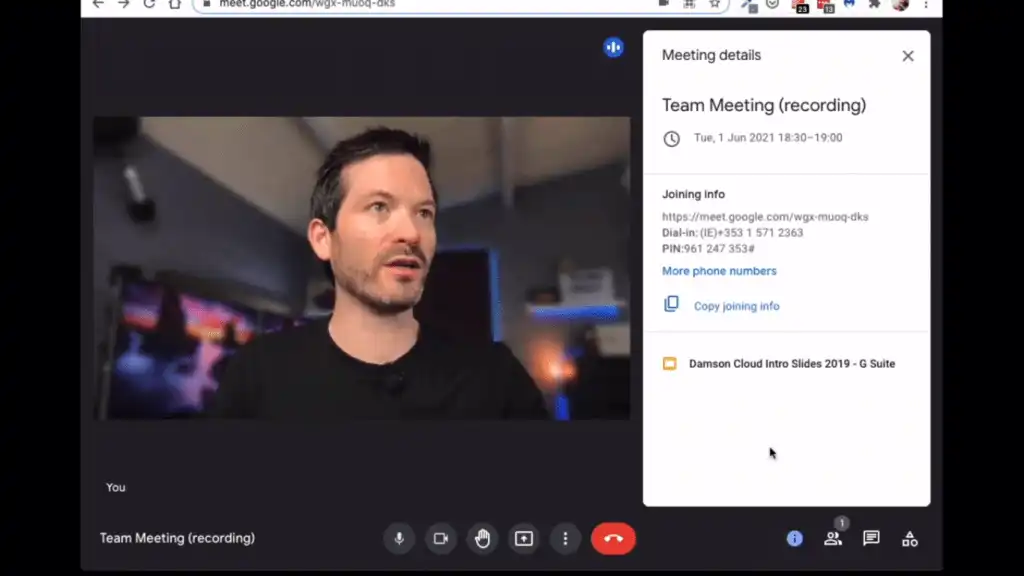1024x576 pixels.
Task: Close the Meeting details panel
Action: pos(908,56)
